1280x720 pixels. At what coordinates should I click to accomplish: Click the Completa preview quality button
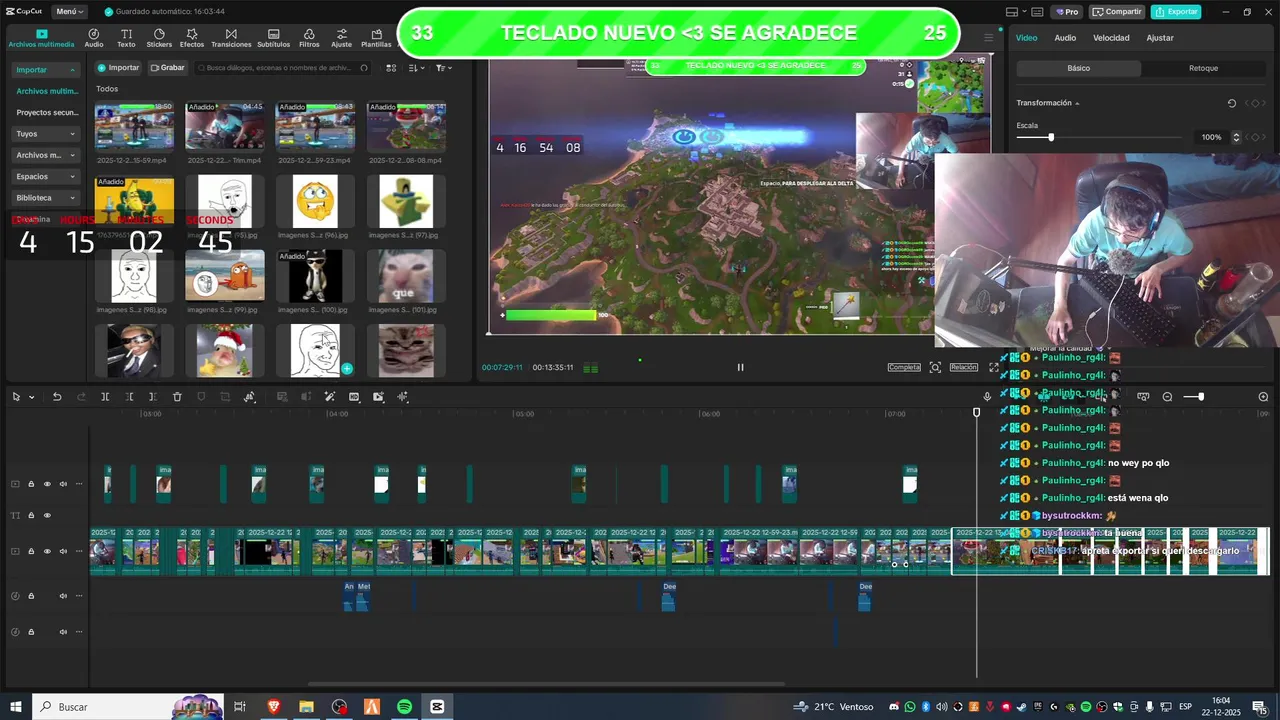coord(904,367)
